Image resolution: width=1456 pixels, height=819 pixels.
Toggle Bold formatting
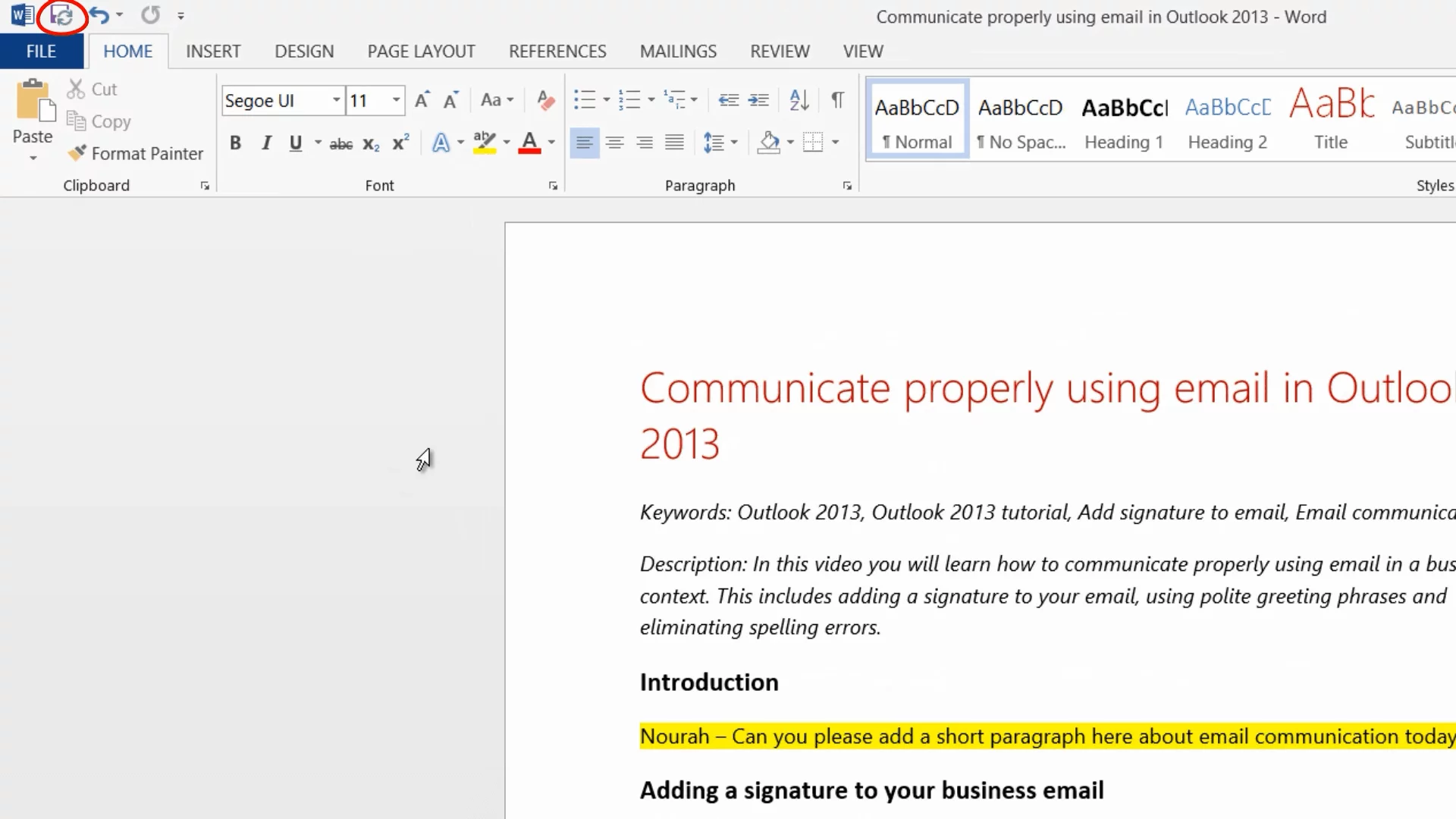tap(235, 143)
